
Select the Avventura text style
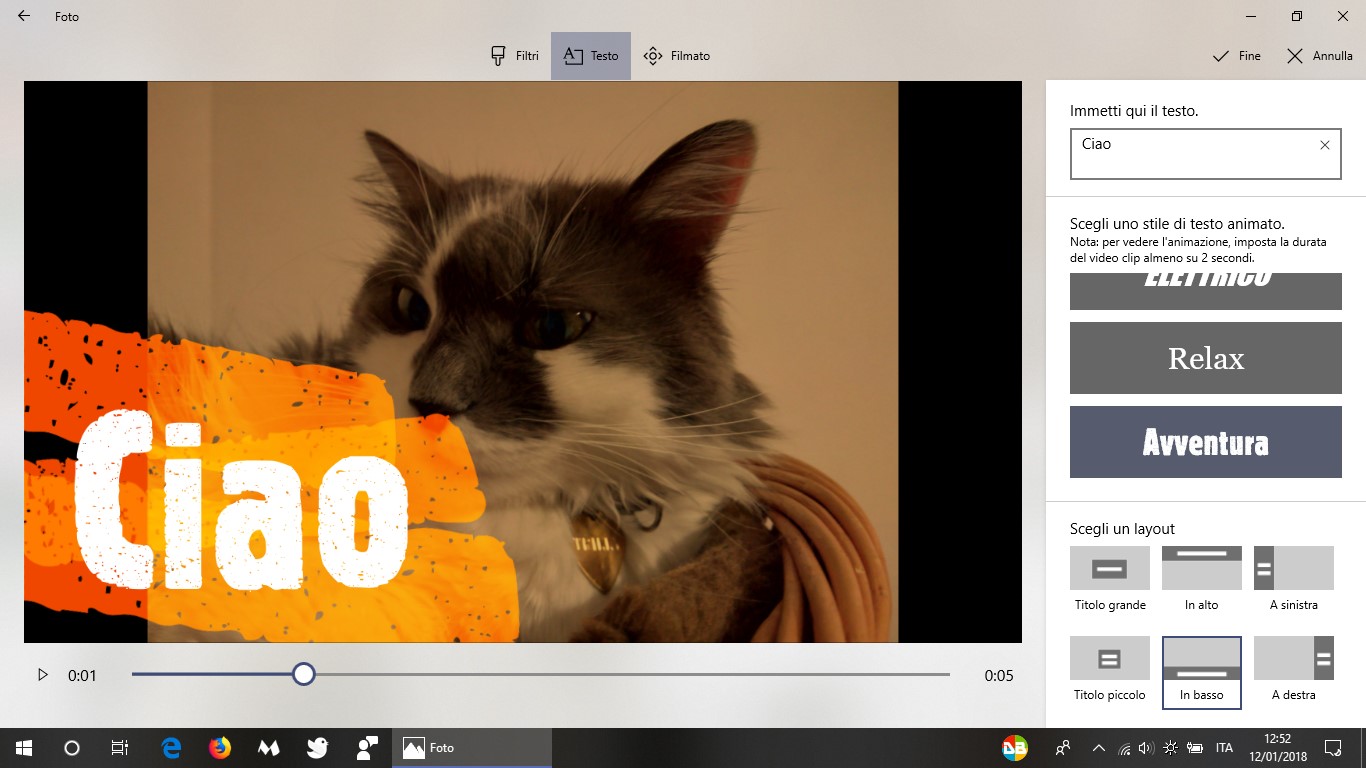(x=1206, y=442)
